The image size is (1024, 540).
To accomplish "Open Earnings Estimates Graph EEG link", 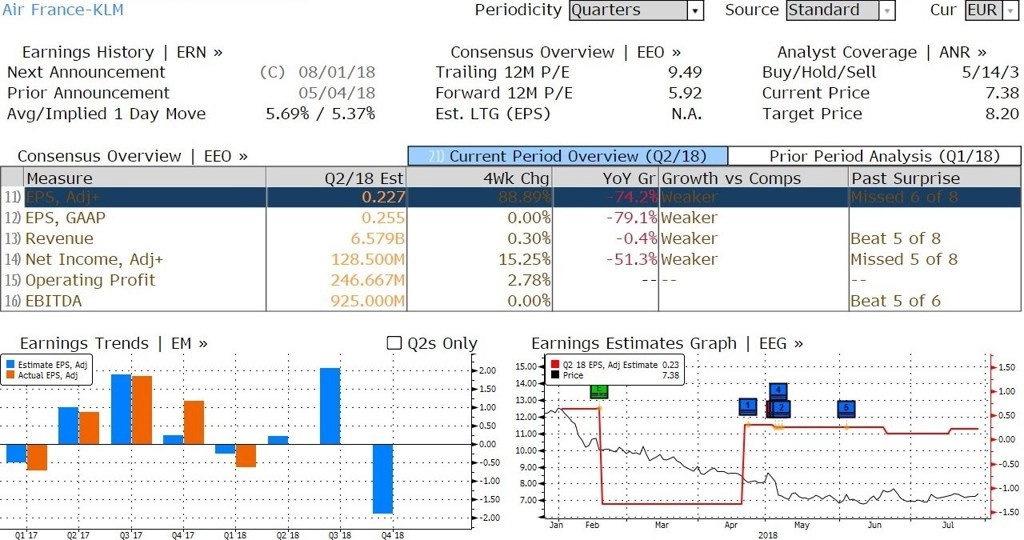I will pos(667,343).
